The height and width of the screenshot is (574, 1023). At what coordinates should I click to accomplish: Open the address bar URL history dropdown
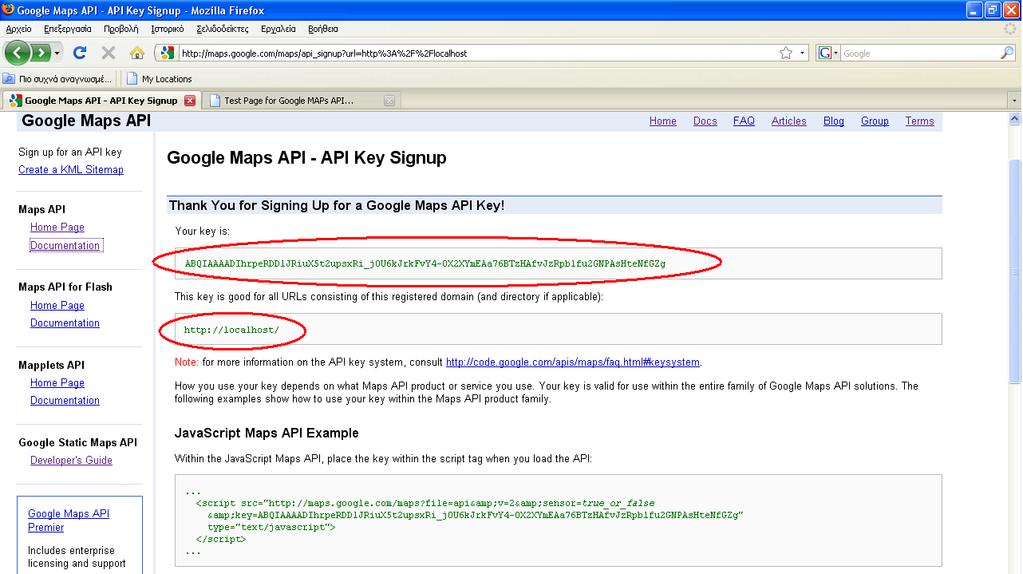[802, 53]
